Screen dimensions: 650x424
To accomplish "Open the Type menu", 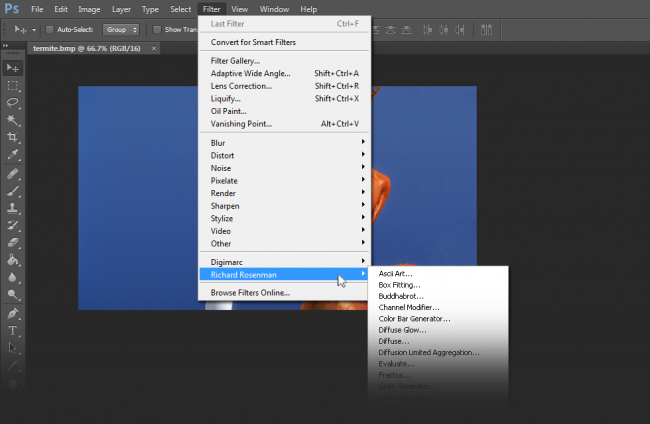I will pos(150,9).
